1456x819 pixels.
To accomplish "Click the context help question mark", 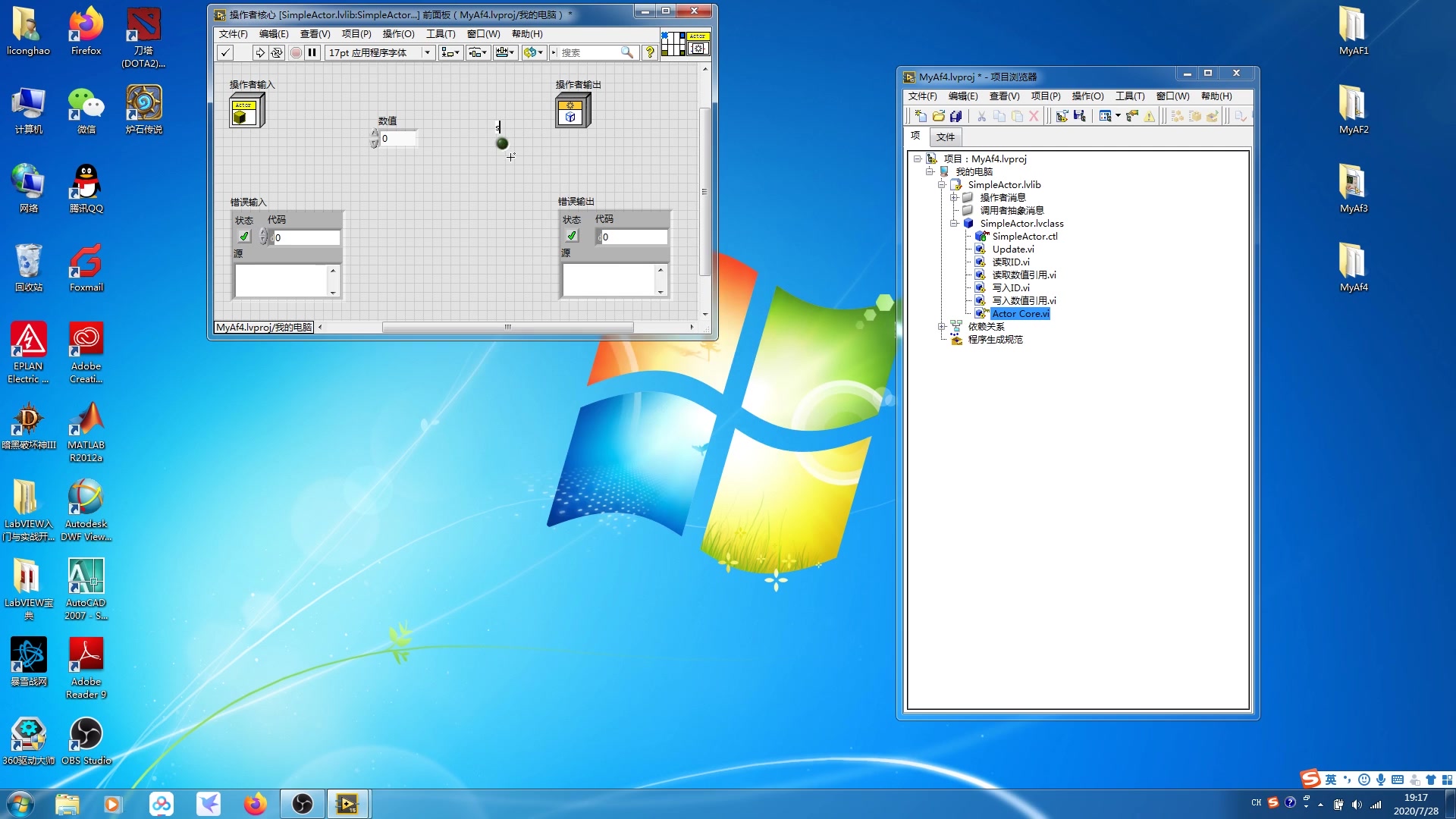I will coord(650,52).
